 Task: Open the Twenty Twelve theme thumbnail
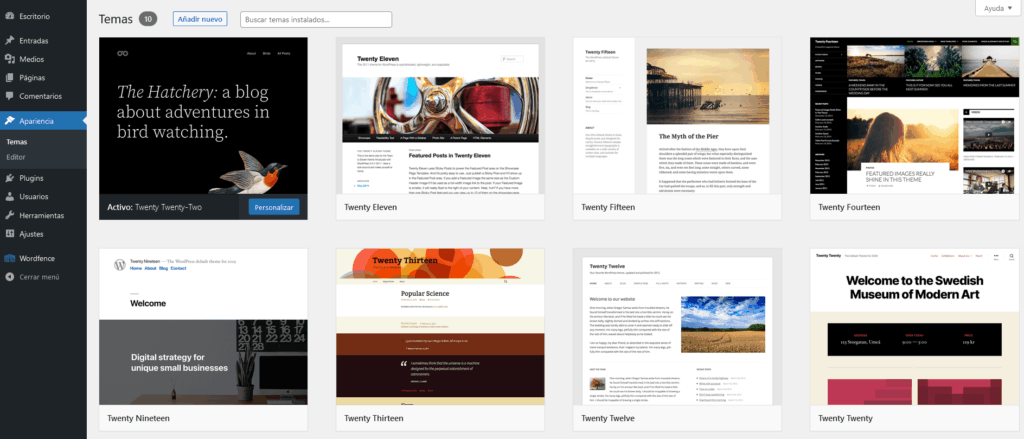(677, 327)
